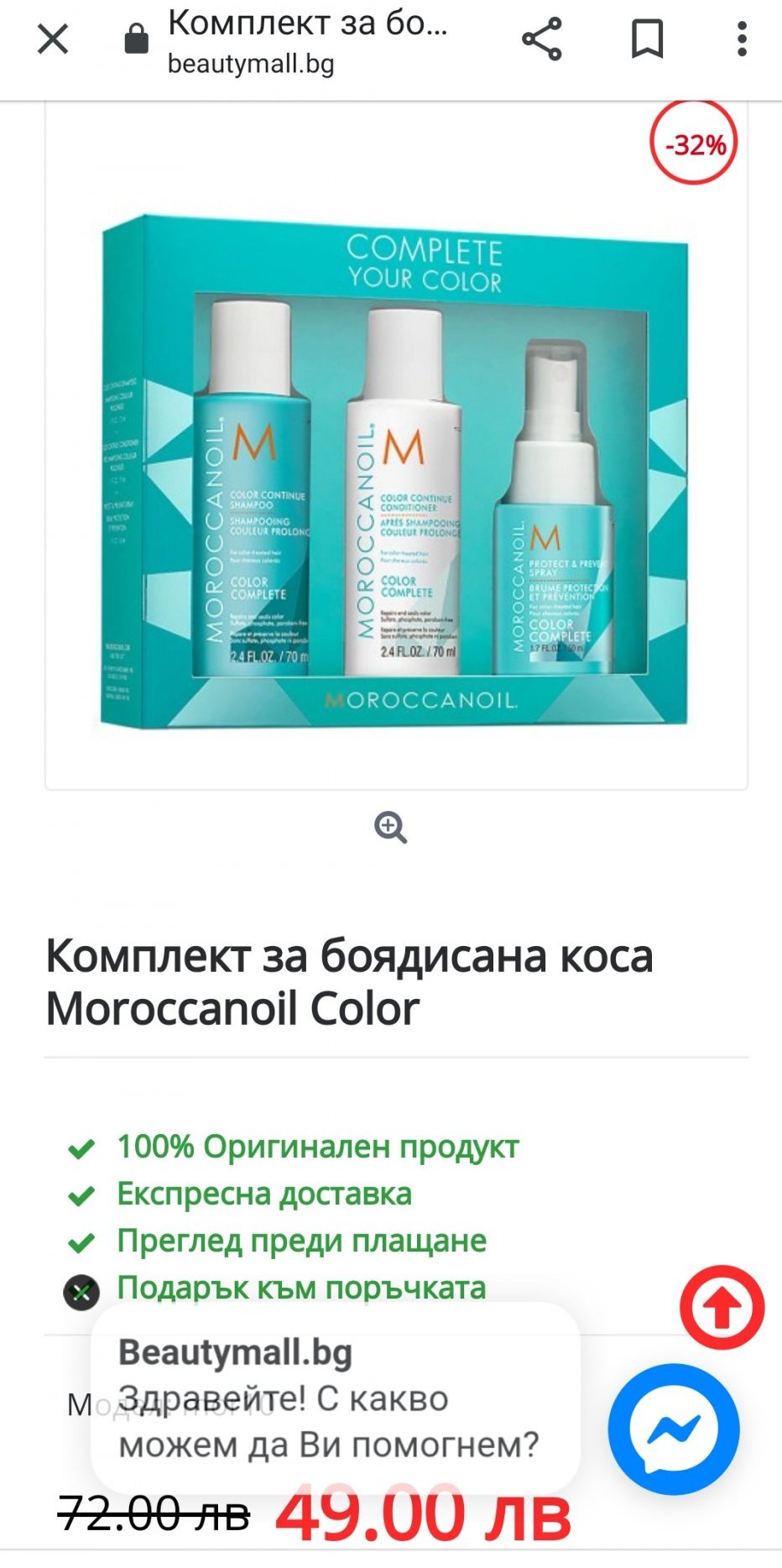Screen dimensions: 782x1568
Task: Open the three-dot overflow menu
Action: pyautogui.click(x=742, y=39)
